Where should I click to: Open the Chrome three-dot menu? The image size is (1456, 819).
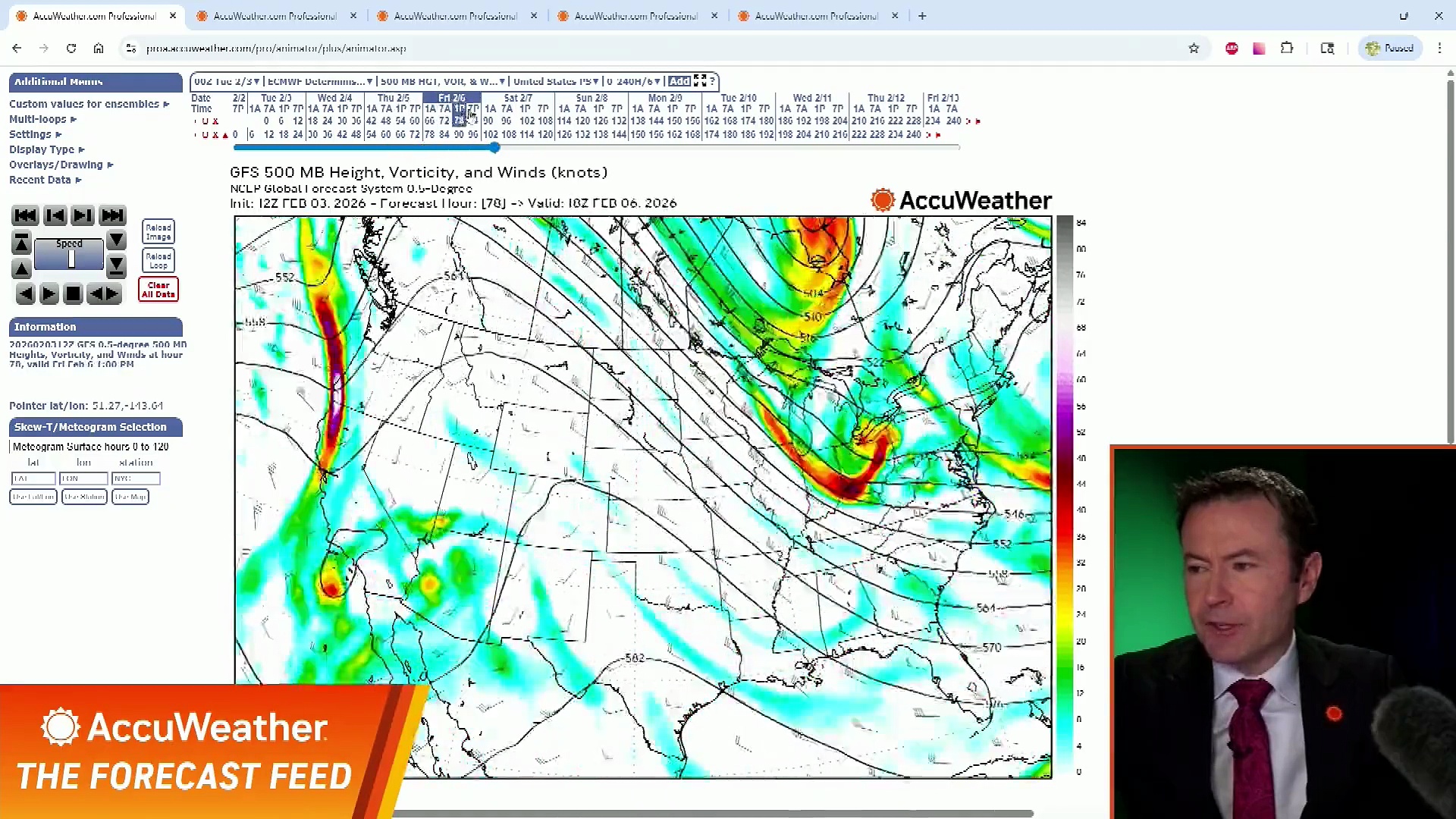point(1439,49)
